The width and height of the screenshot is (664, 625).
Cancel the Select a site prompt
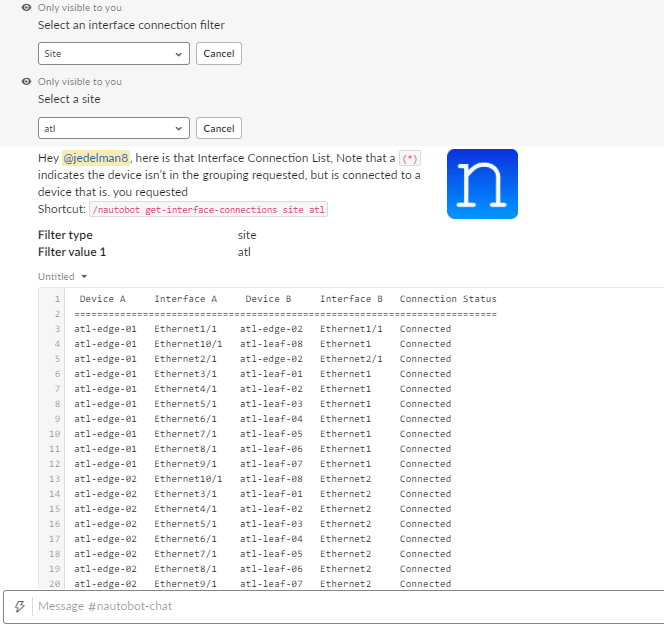(x=219, y=128)
